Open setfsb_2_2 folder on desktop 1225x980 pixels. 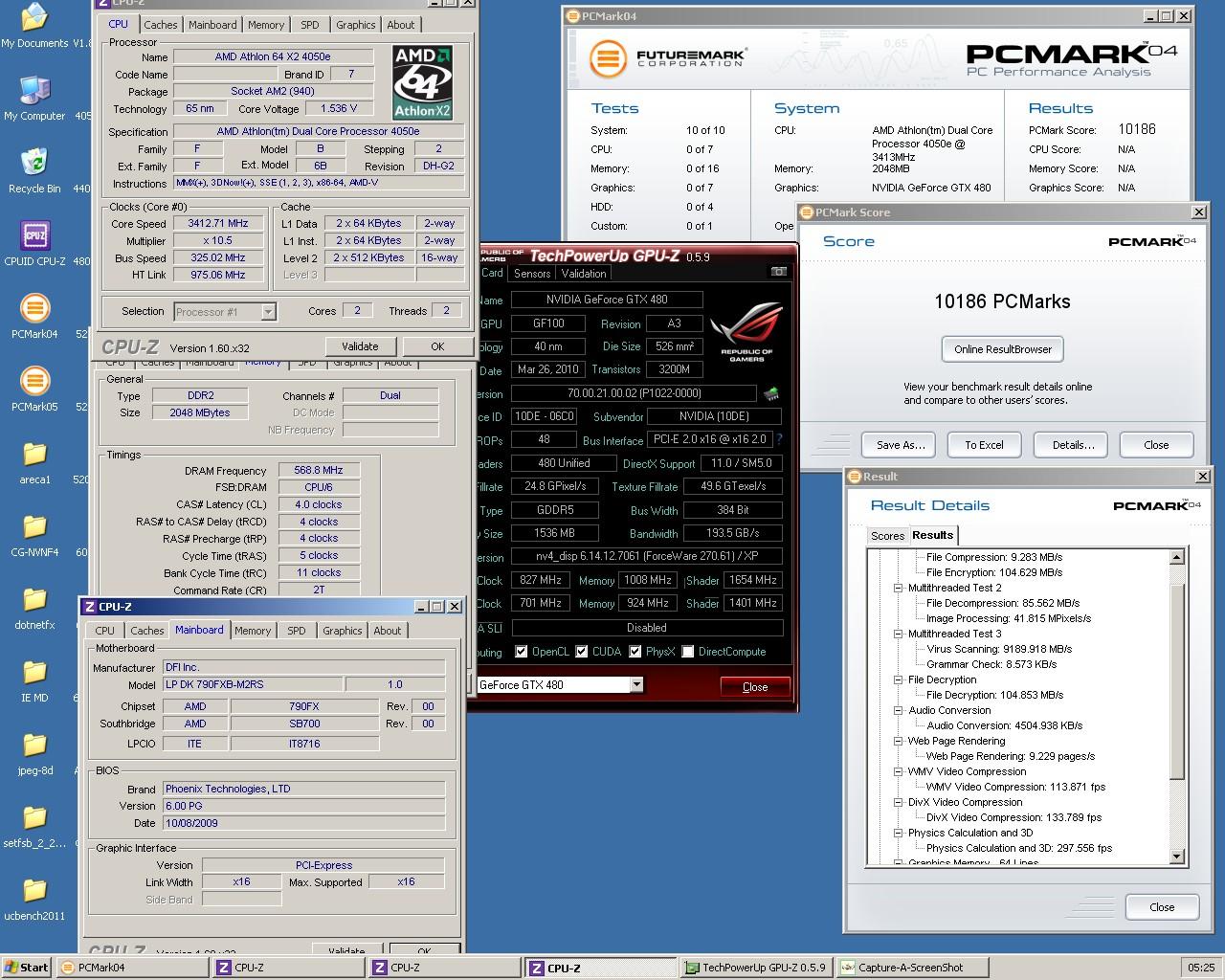pyautogui.click(x=34, y=826)
